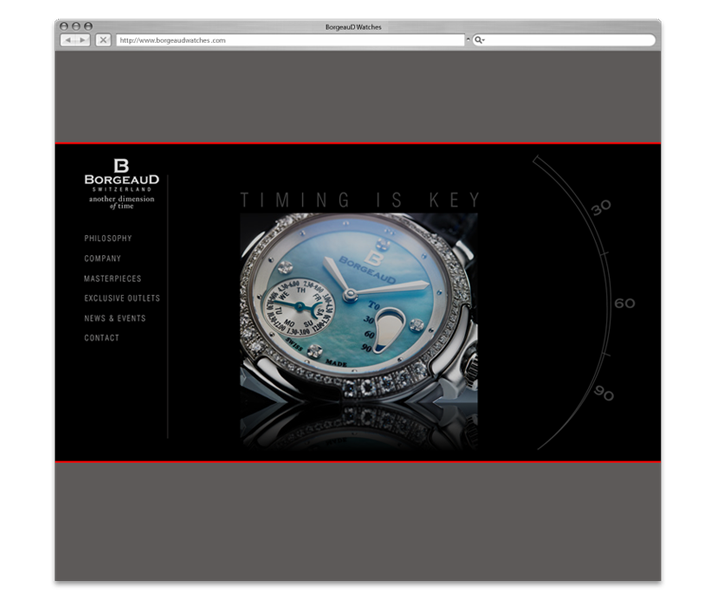
Task: Click the minimize window button
Action: coord(76,26)
